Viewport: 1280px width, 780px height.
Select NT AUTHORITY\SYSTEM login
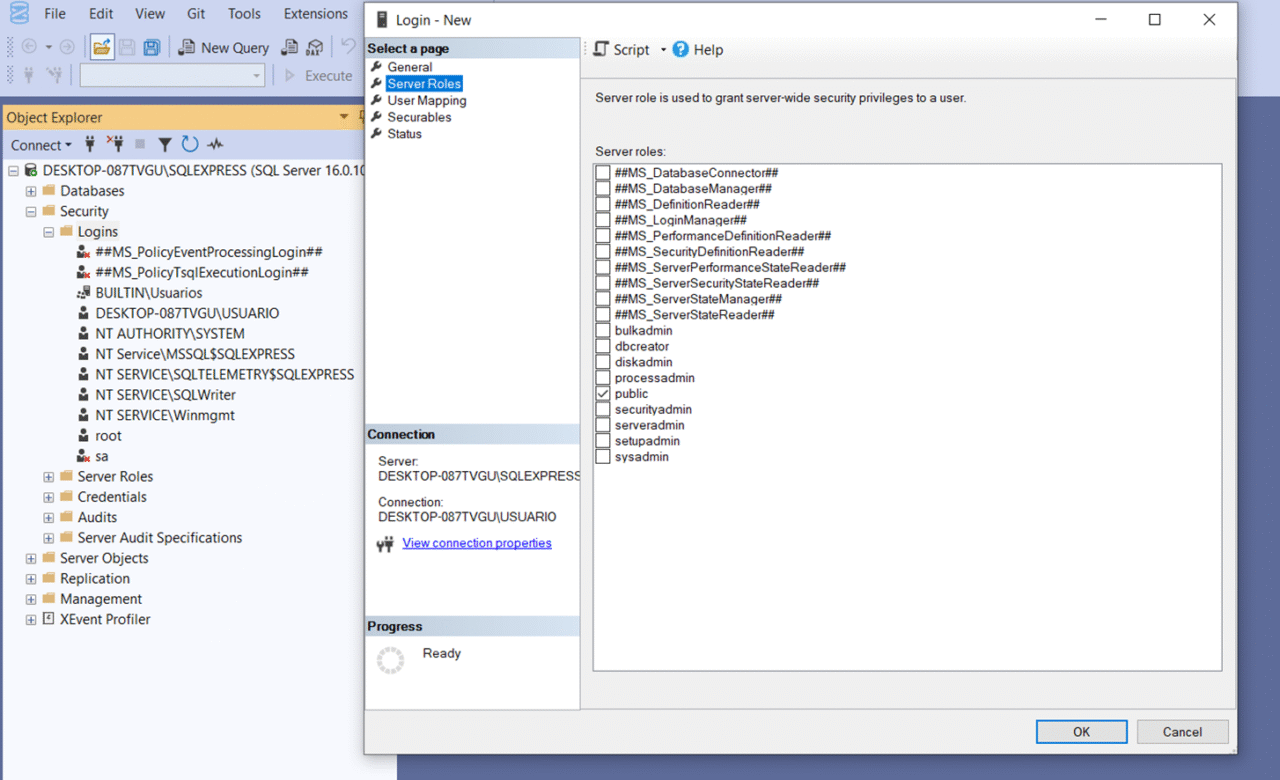170,334
